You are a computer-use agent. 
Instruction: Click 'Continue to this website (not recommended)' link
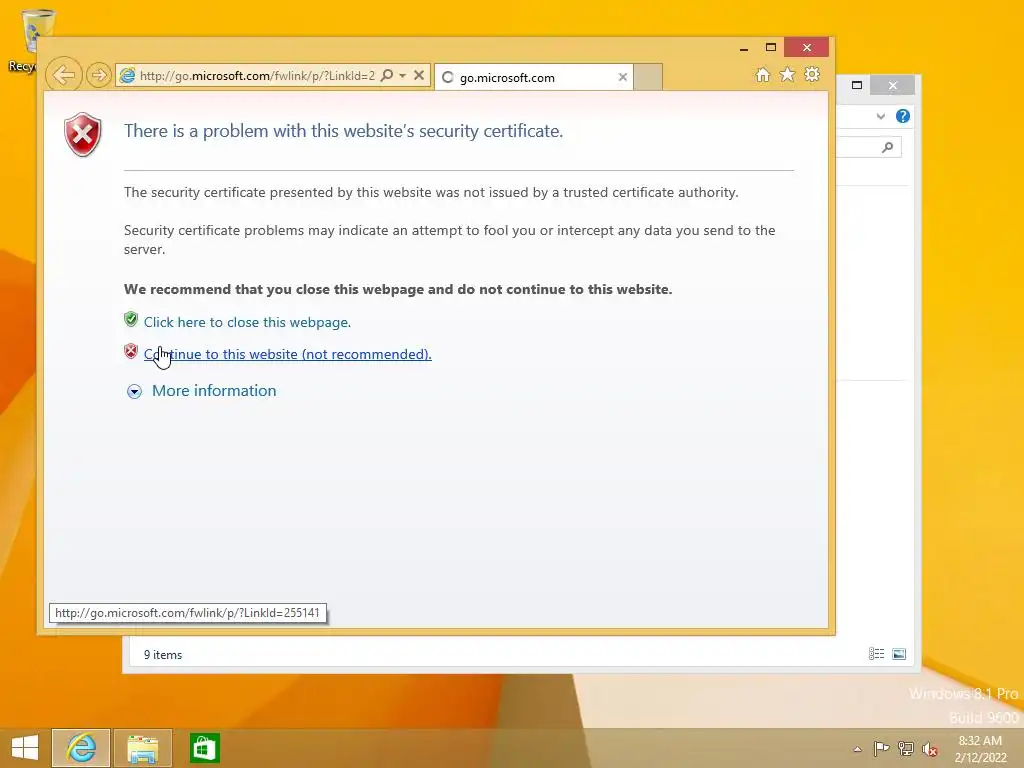click(x=287, y=354)
